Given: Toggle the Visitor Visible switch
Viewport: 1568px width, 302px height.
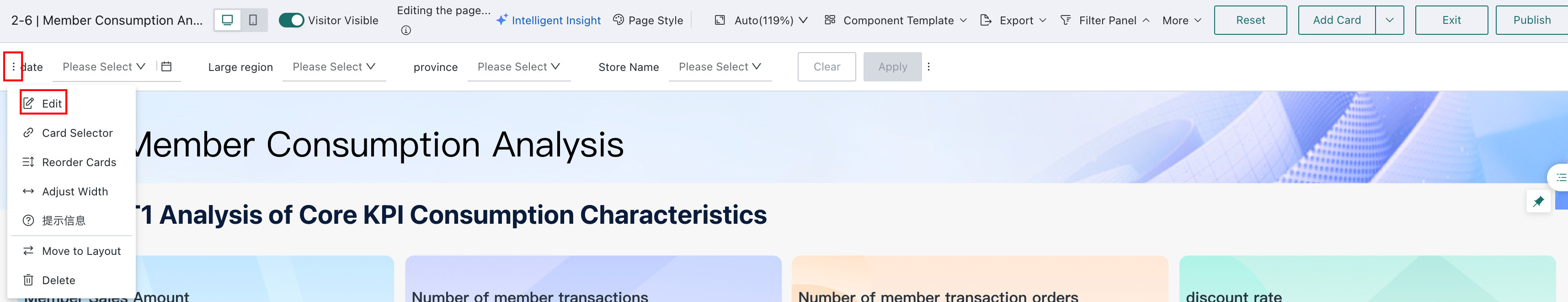Looking at the screenshot, I should point(291,20).
